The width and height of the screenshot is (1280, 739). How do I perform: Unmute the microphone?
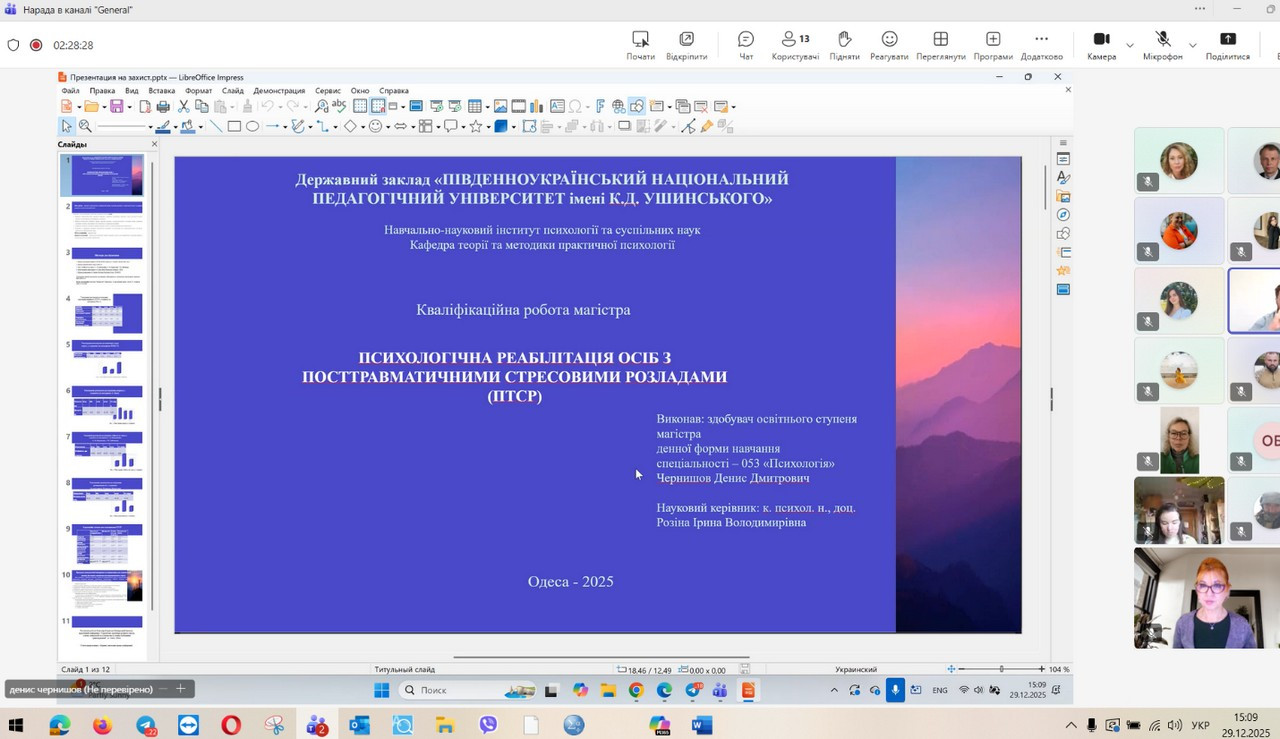(x=1162, y=44)
